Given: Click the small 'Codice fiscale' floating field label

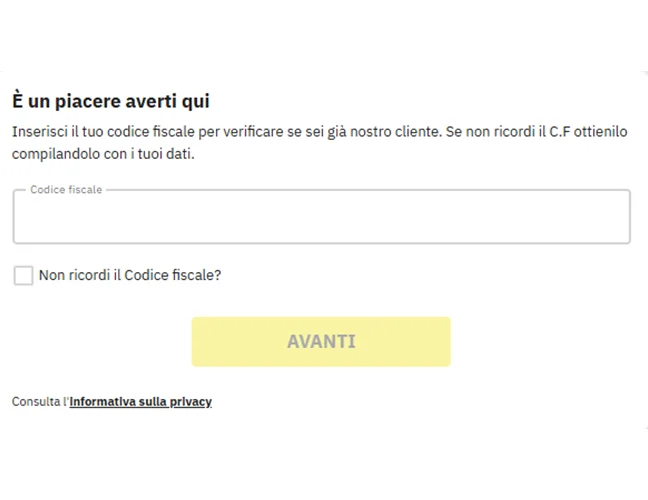Looking at the screenshot, I should [66, 189].
